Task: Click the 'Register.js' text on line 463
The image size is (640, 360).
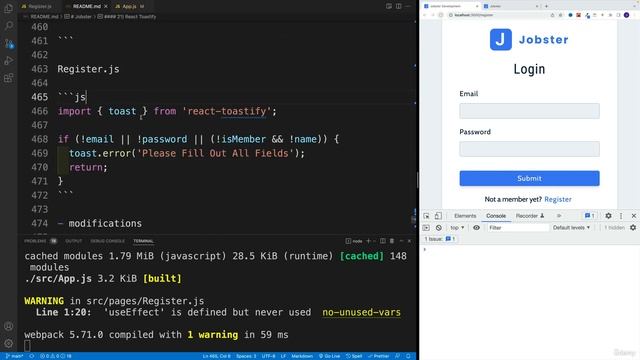Action: [88, 69]
